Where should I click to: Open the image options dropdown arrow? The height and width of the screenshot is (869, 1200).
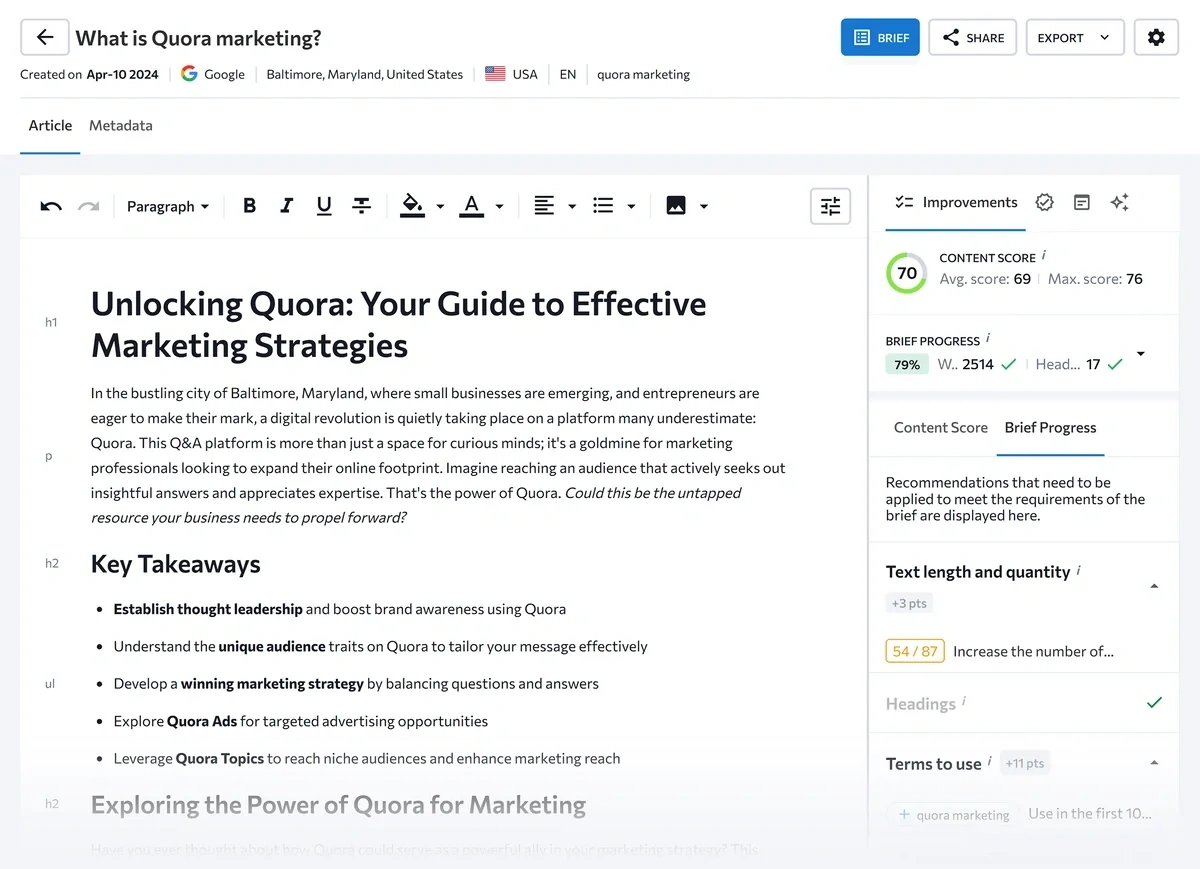tap(704, 207)
